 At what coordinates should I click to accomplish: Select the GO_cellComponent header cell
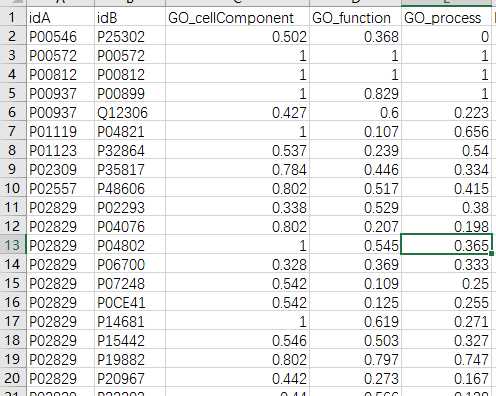pos(237,17)
